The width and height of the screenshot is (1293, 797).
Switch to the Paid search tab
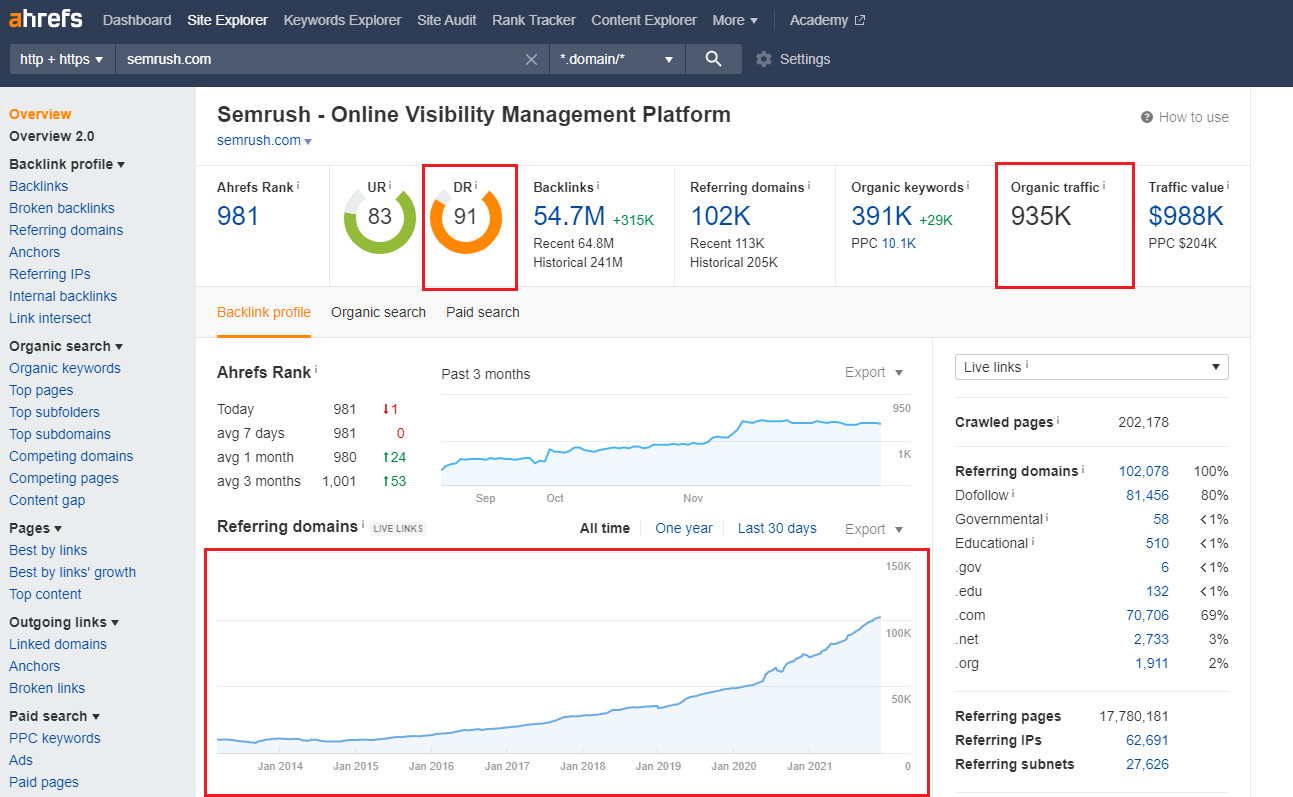pos(483,312)
